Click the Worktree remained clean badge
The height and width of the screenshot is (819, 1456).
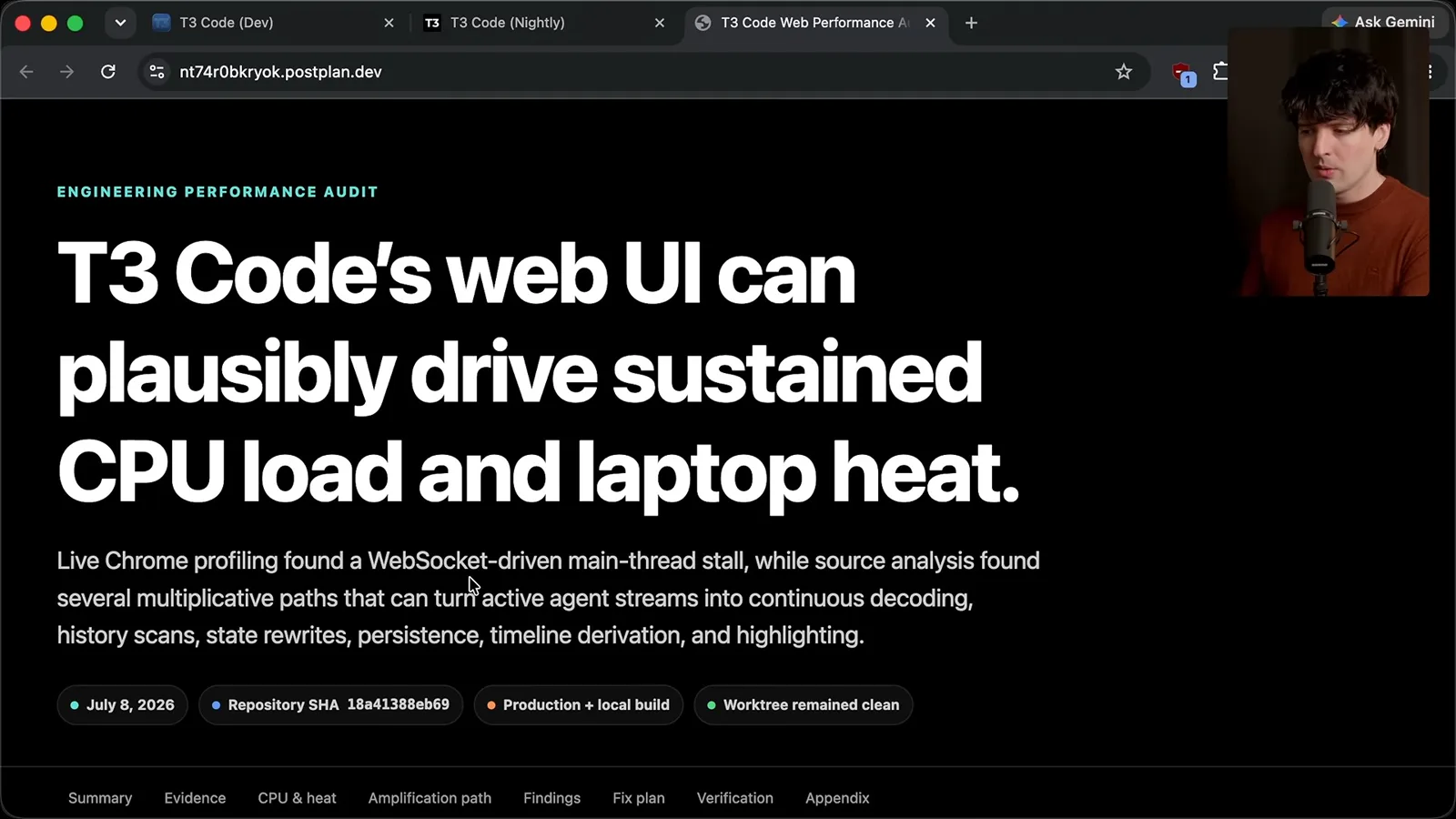click(x=803, y=705)
